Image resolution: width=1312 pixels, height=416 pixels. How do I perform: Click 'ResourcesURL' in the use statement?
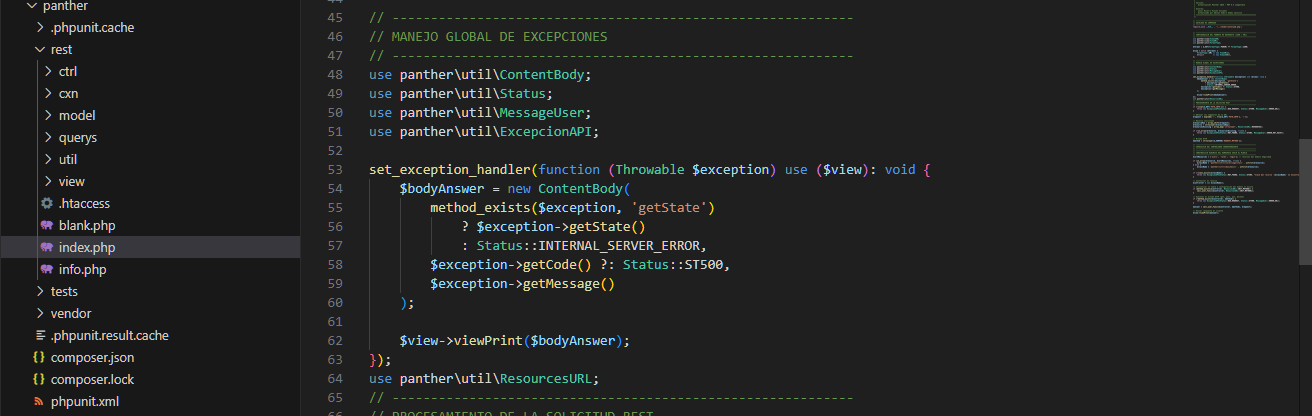545,379
